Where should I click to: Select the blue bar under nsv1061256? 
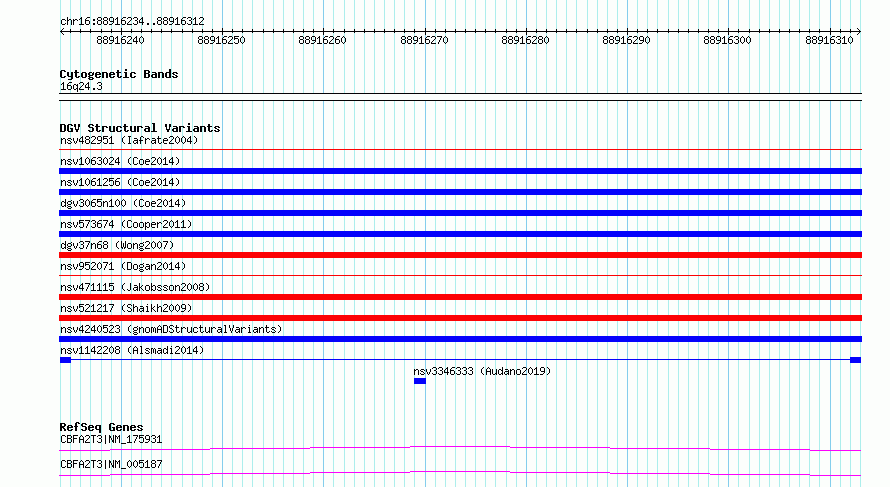460,192
